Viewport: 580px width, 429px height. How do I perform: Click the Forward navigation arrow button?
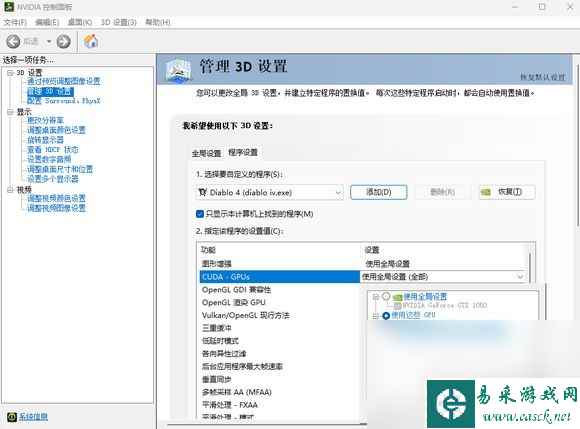point(63,41)
